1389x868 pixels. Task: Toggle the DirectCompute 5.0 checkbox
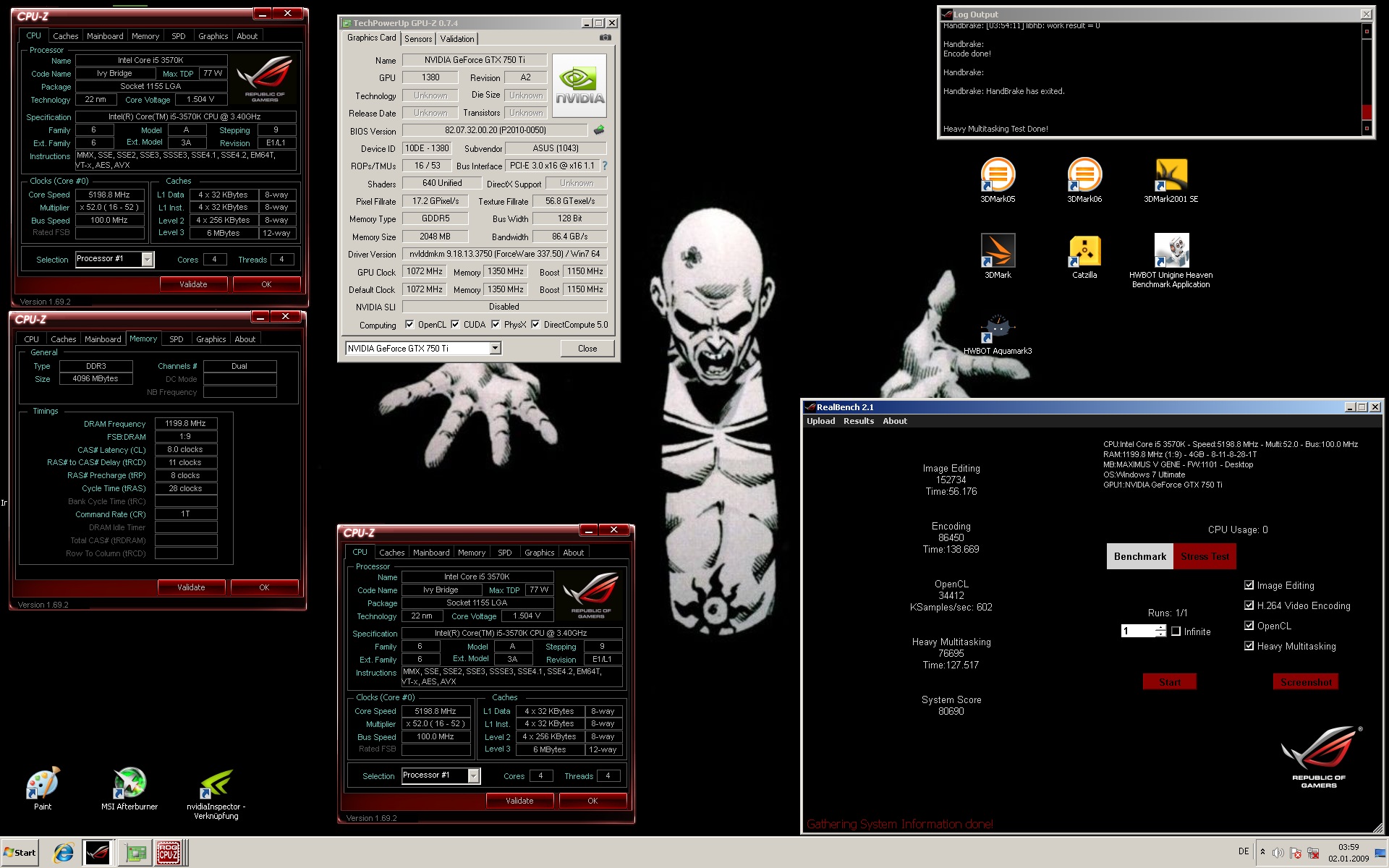(x=535, y=325)
